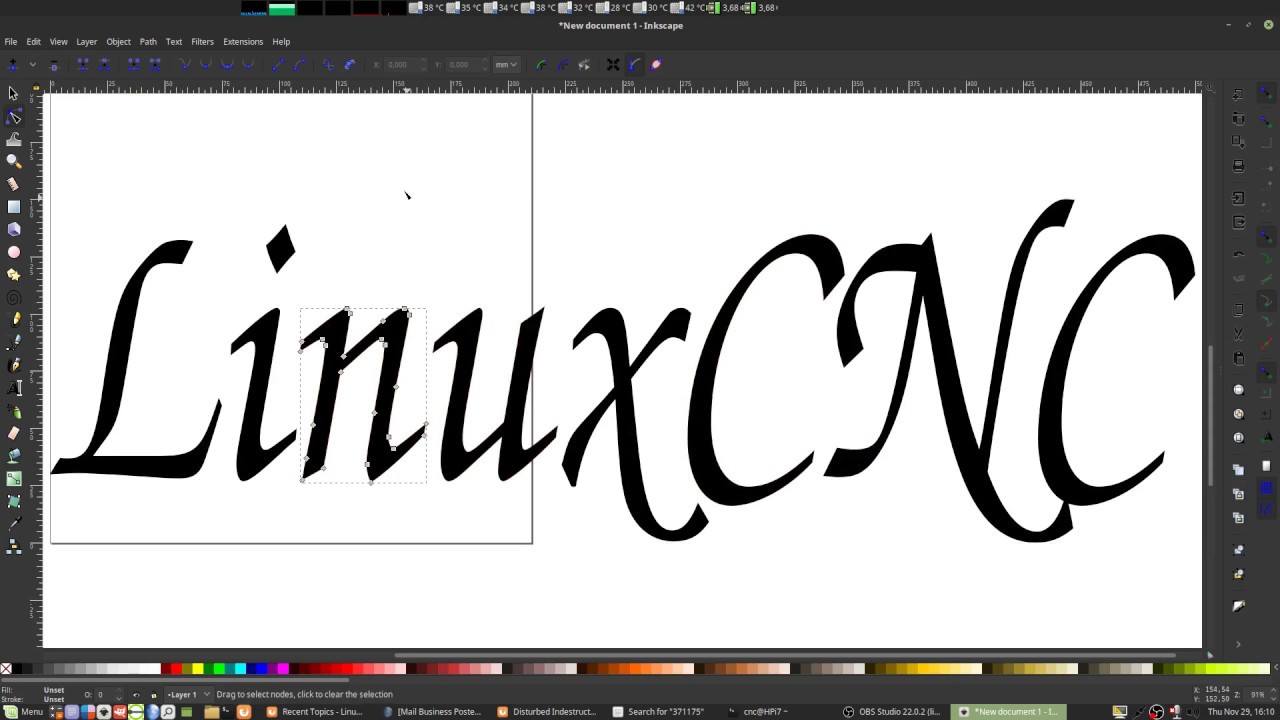Select the Star polygon tool
The image size is (1280, 720).
click(x=13, y=274)
